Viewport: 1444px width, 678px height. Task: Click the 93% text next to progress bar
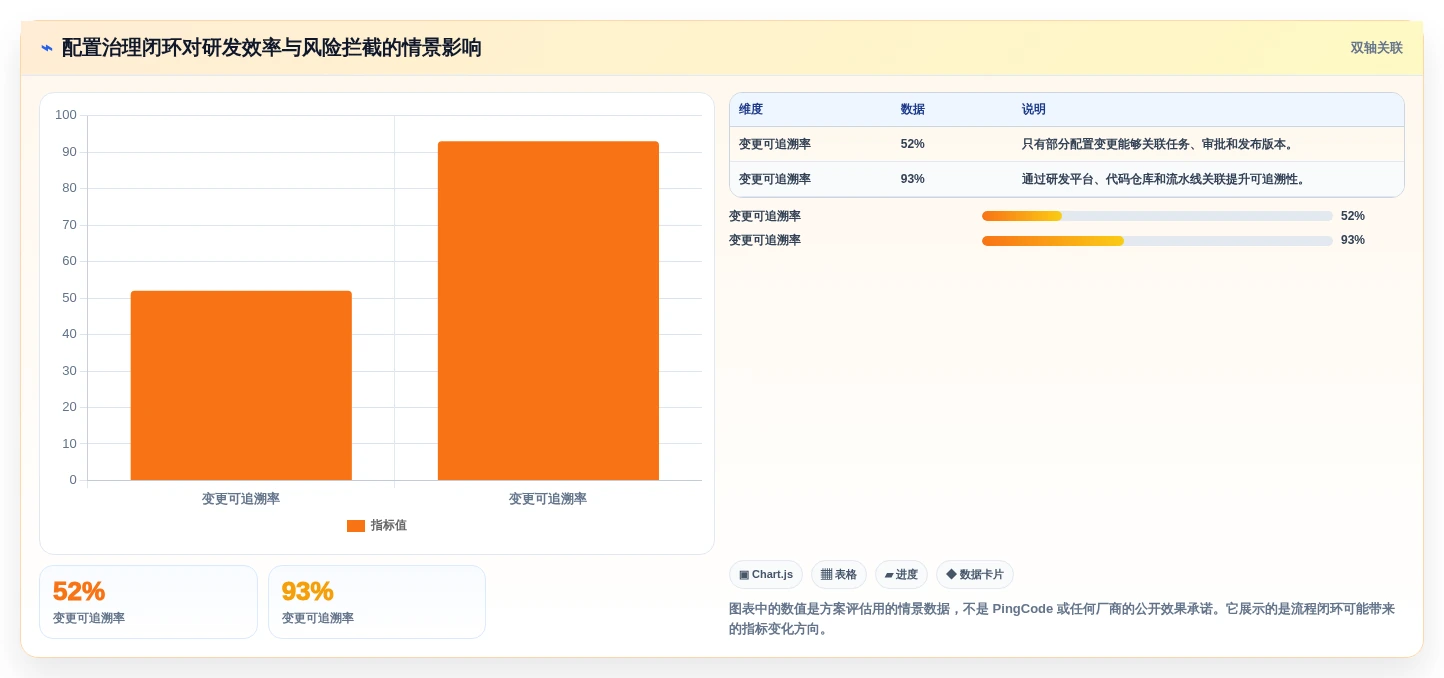pos(1353,240)
